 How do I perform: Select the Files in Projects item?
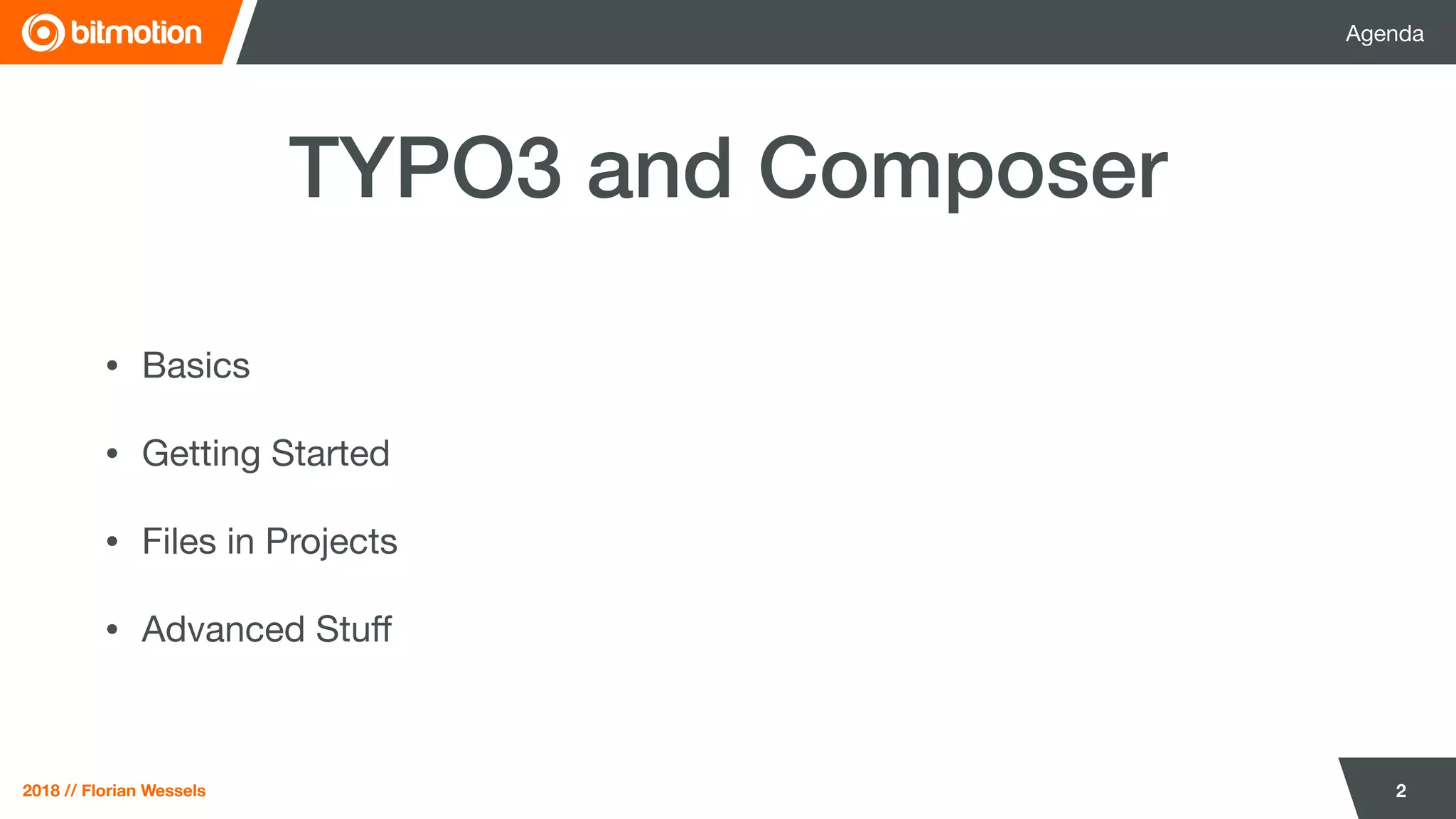269,542
